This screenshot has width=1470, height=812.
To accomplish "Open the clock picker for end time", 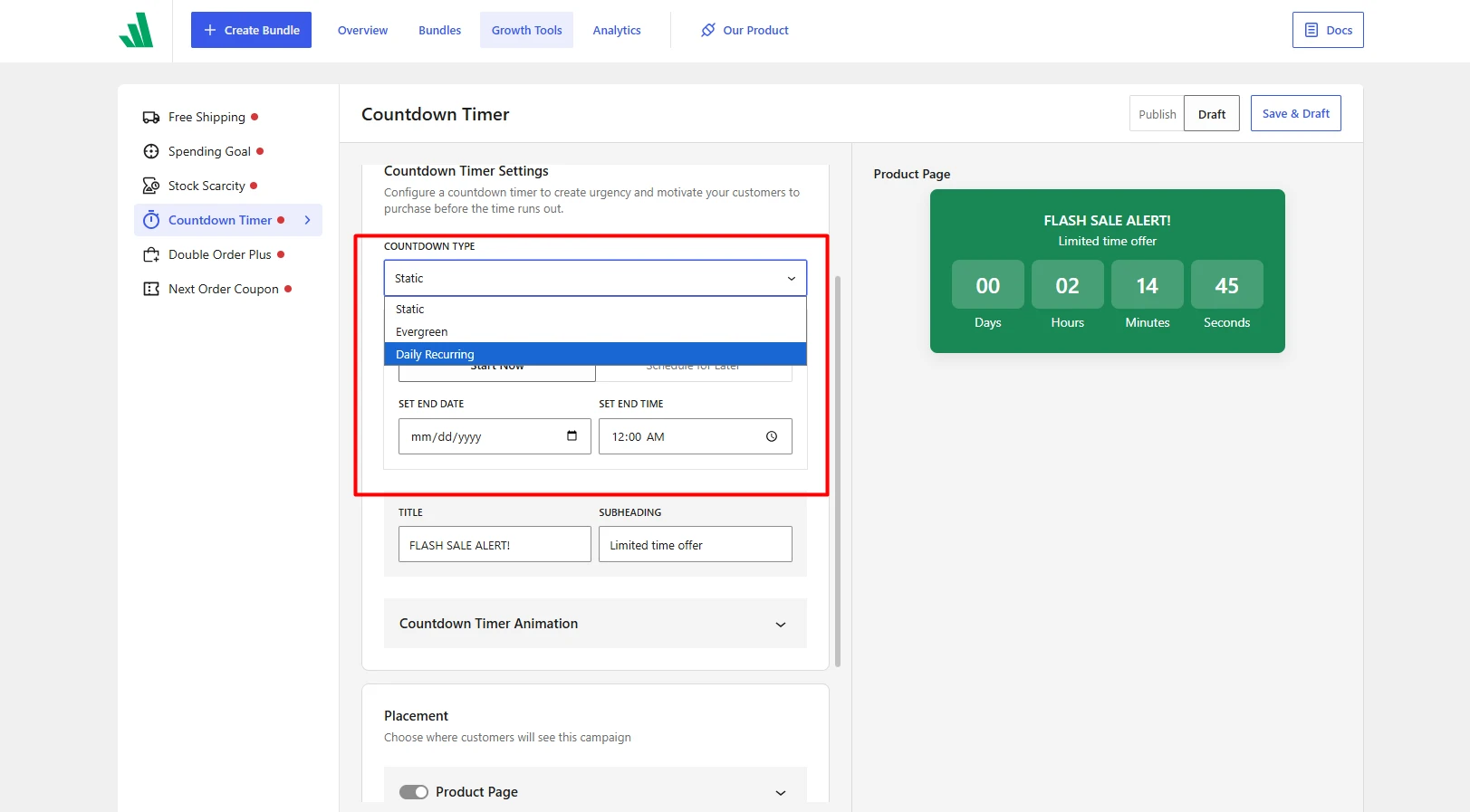I will [772, 436].
